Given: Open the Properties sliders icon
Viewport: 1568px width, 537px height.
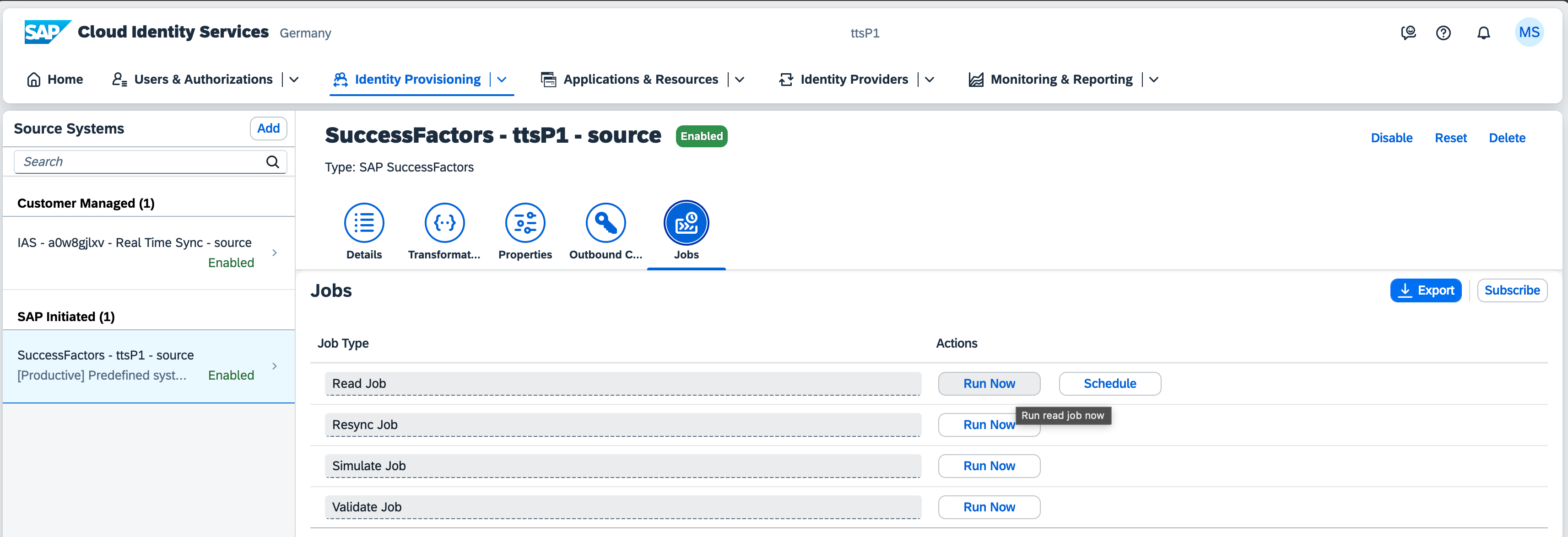Looking at the screenshot, I should click(524, 223).
